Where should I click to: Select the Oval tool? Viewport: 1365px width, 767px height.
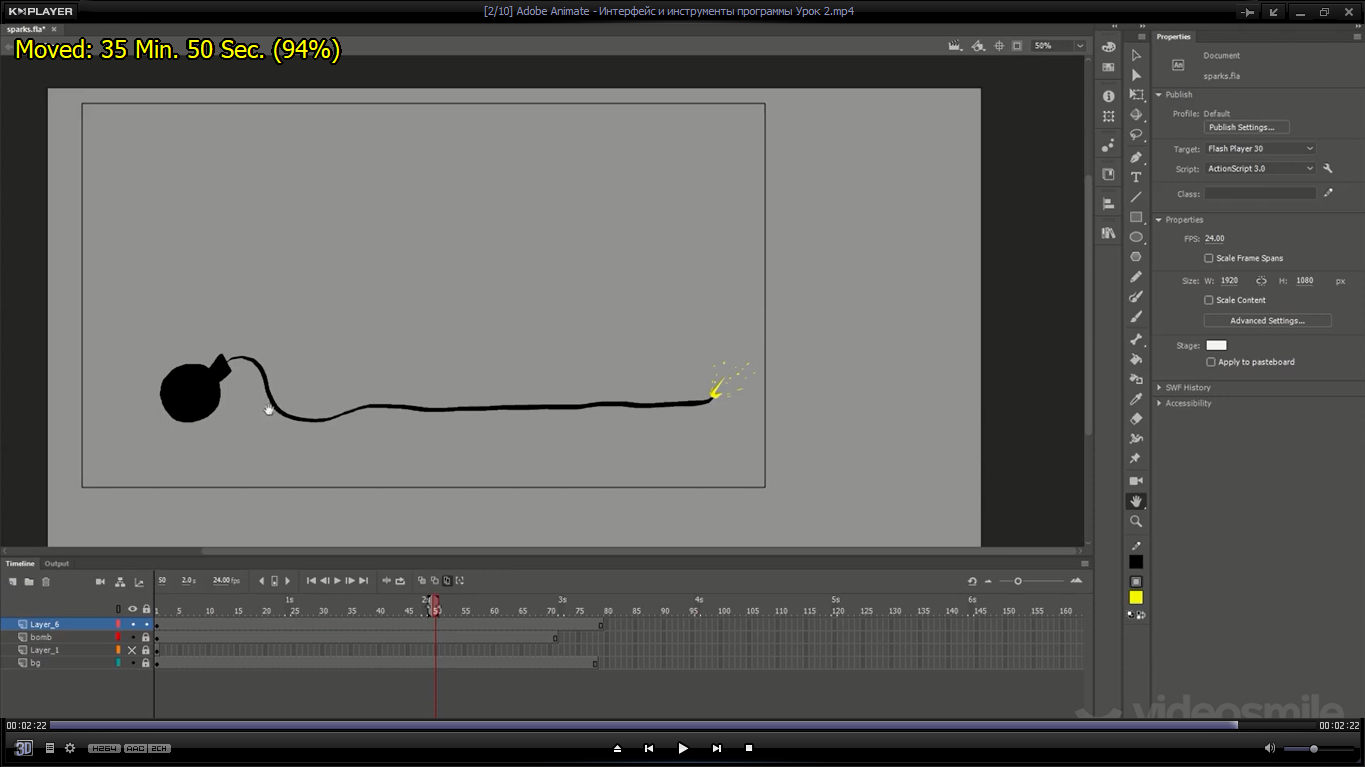pos(1136,237)
